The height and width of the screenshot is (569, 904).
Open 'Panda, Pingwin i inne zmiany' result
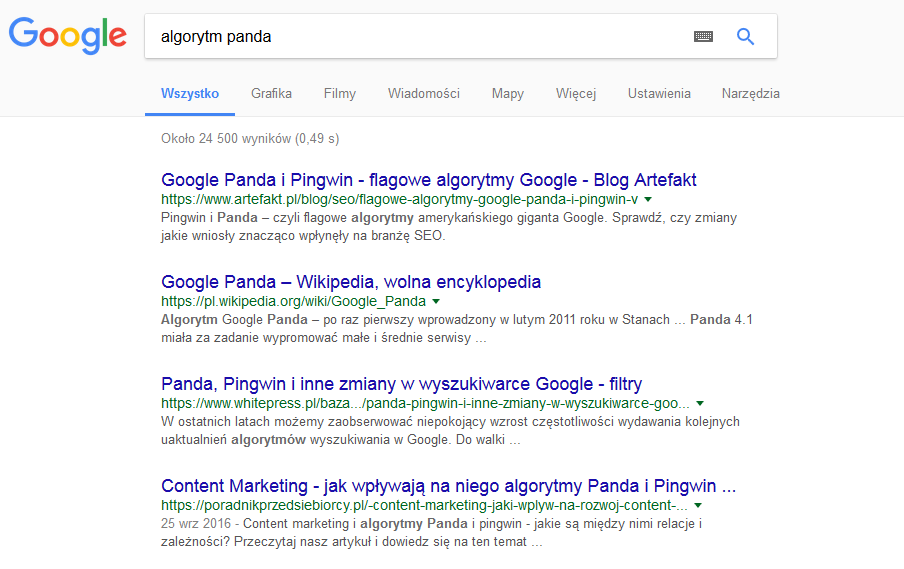point(401,384)
